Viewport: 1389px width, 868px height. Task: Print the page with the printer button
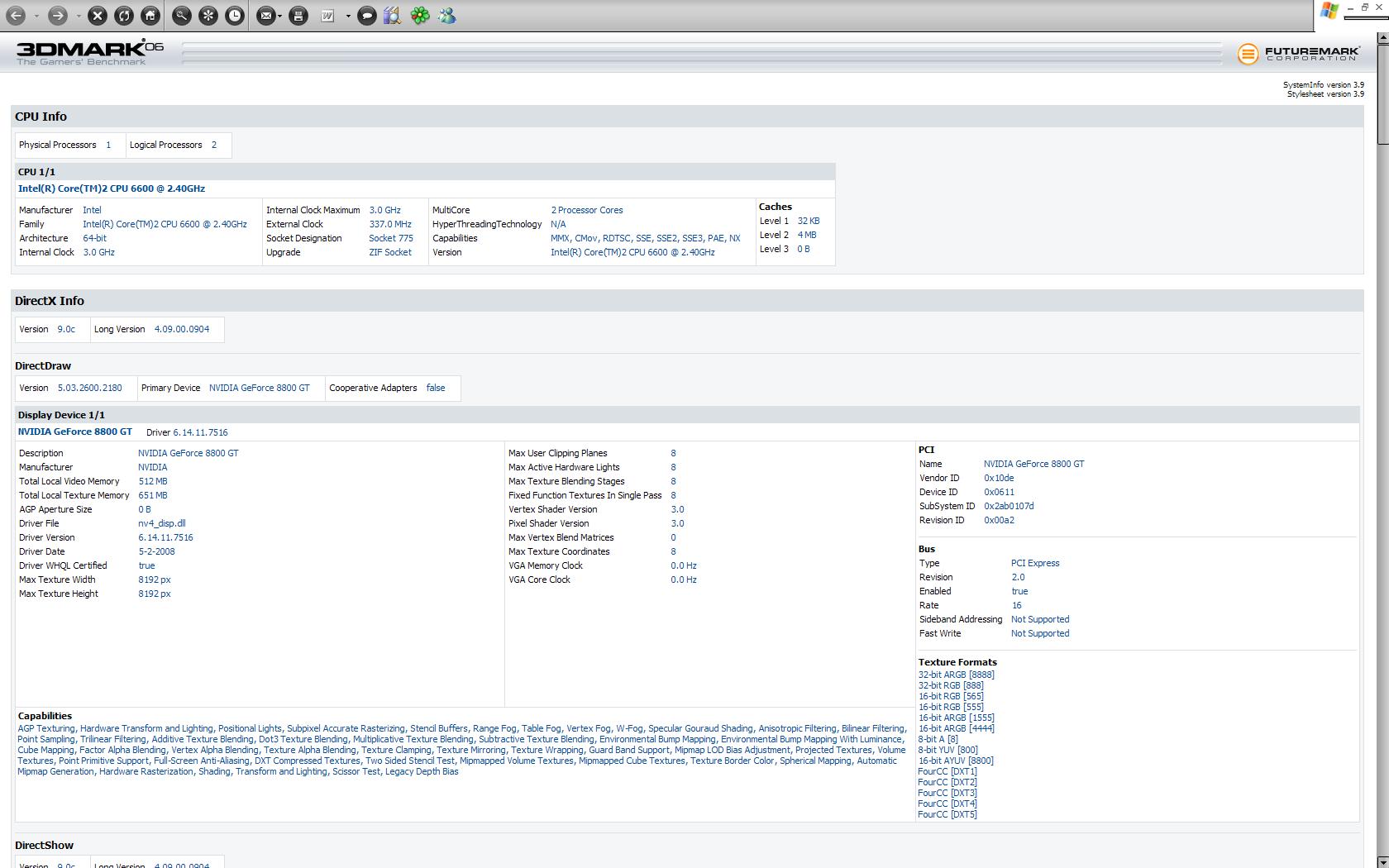[298, 16]
